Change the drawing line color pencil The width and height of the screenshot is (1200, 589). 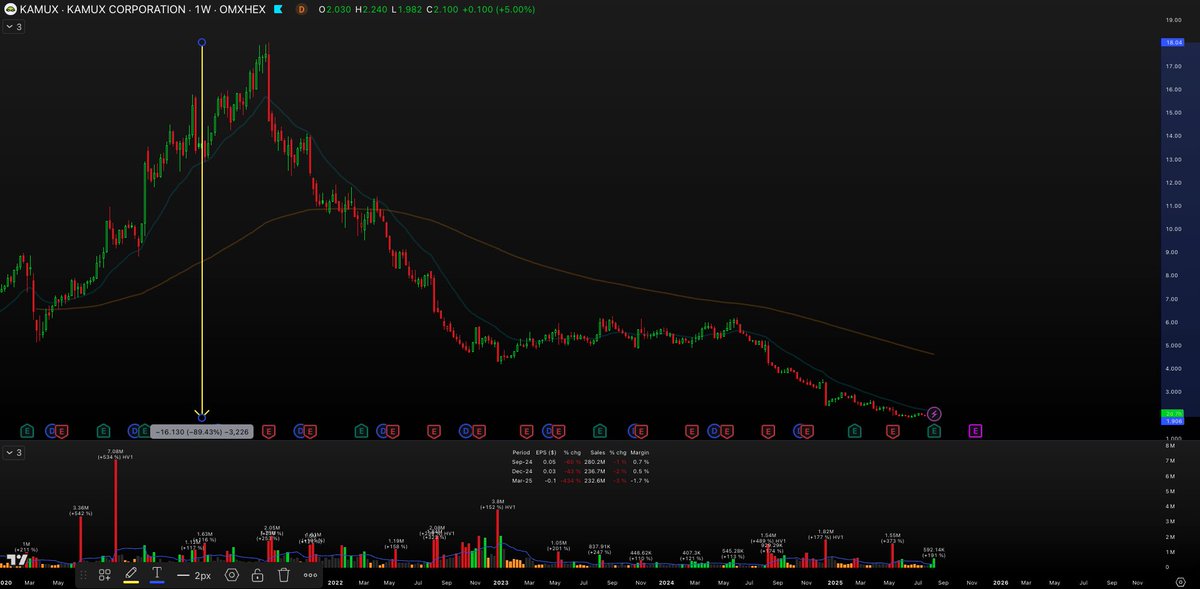point(131,575)
